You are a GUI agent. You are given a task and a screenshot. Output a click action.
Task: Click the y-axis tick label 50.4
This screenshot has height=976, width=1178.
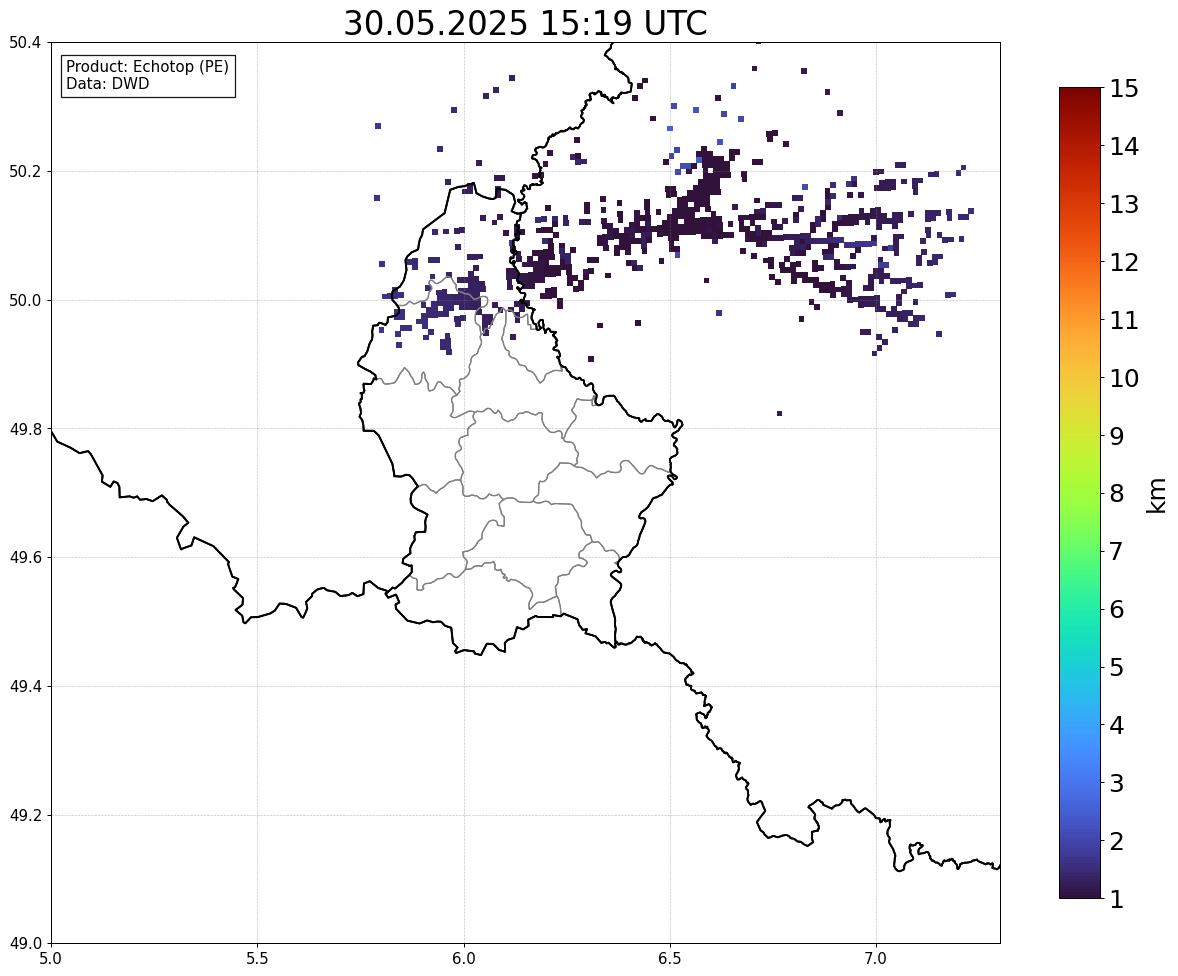(x=25, y=43)
